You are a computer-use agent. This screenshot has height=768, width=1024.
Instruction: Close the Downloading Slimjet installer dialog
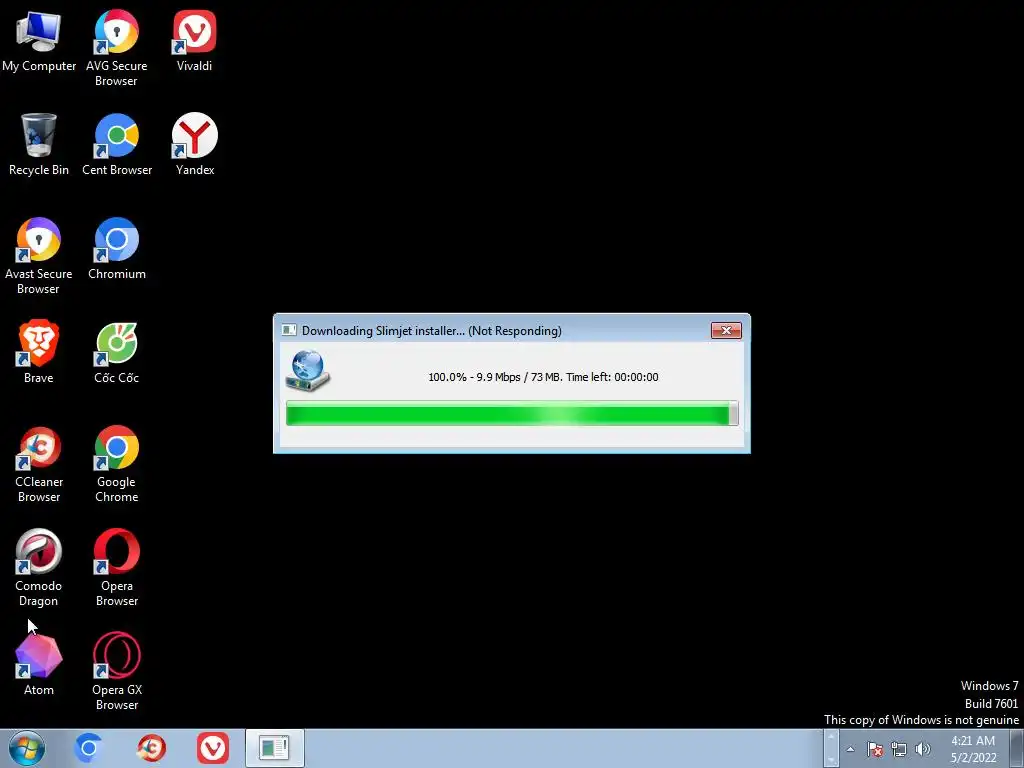coord(726,330)
